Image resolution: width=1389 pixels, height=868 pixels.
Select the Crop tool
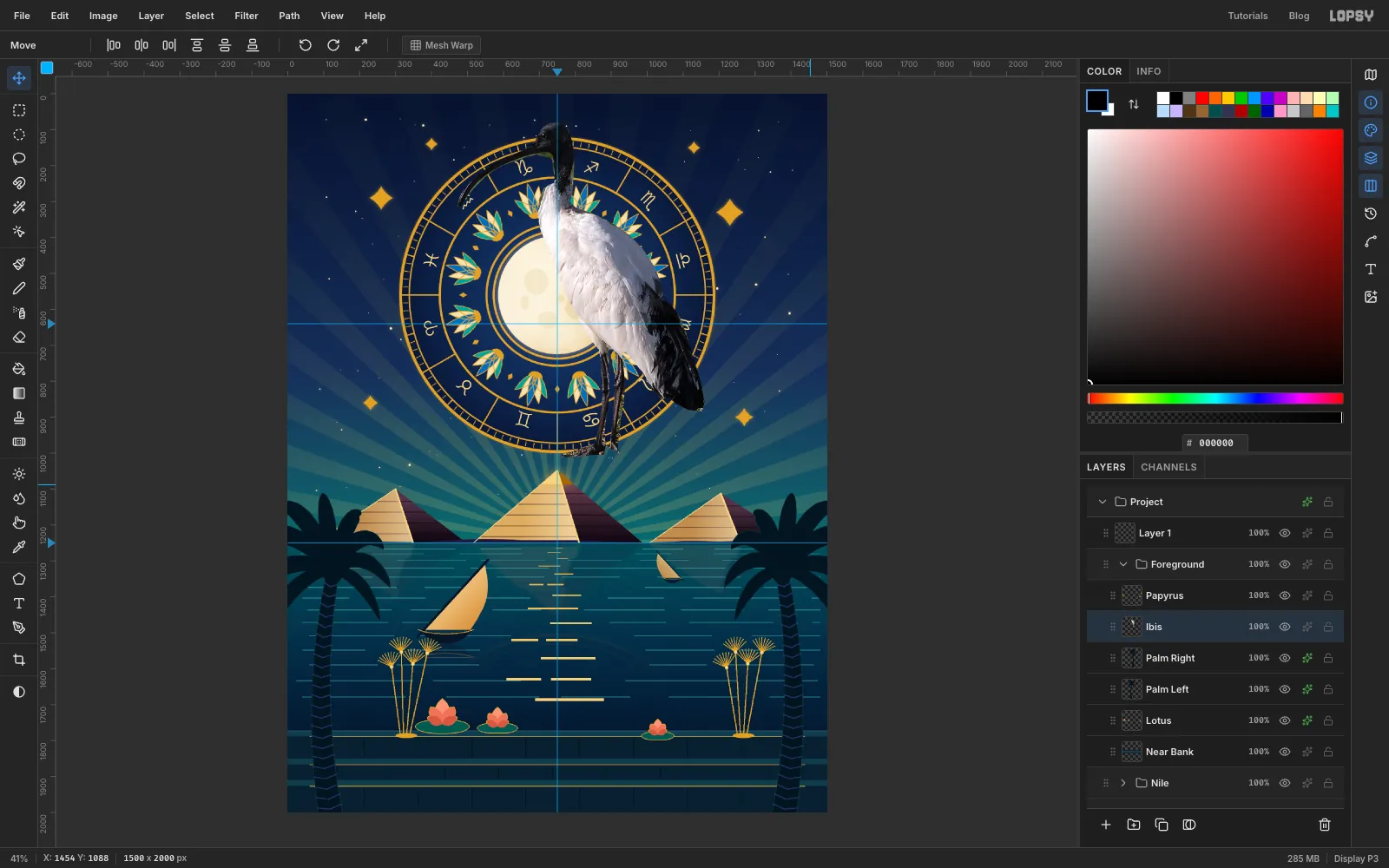click(19, 660)
